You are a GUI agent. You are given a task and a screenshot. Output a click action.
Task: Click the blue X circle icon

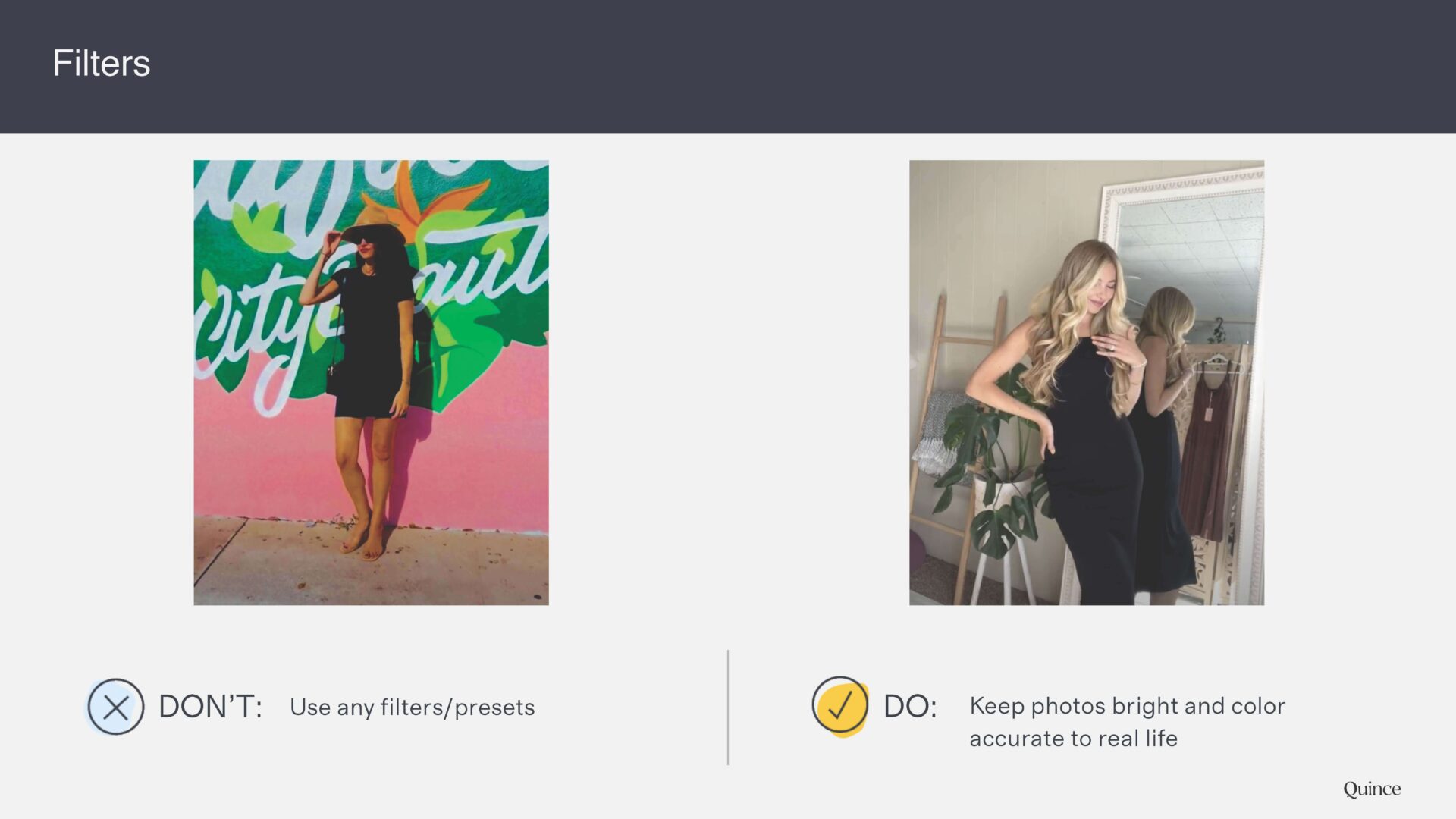pyautogui.click(x=115, y=707)
